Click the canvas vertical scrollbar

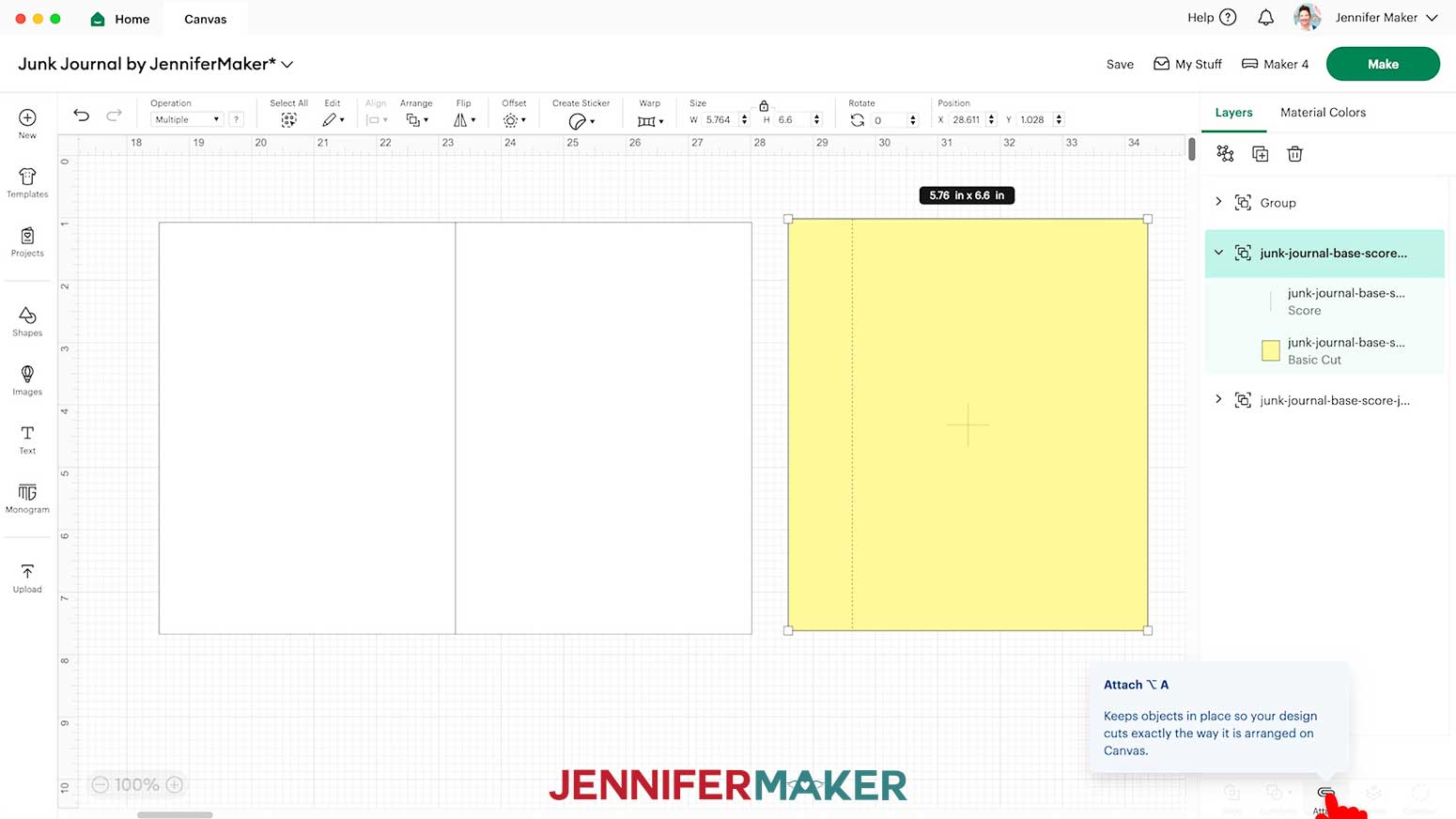[x=1191, y=149]
